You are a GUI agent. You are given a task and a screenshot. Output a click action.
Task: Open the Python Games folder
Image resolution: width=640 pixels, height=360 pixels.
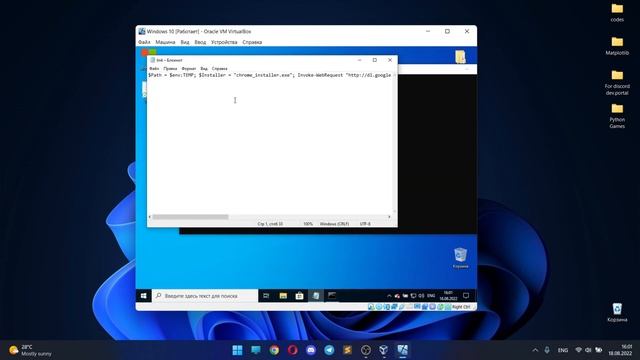617,116
